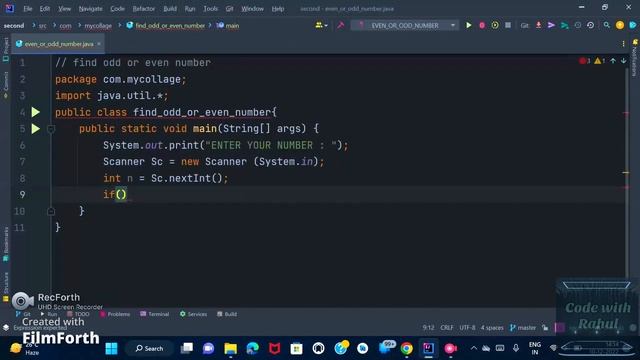
Task: Open the Refactor menu
Action: [144, 9]
